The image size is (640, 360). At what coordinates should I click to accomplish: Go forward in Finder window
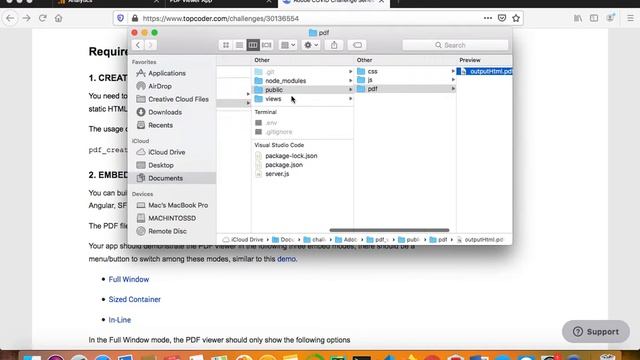point(150,45)
